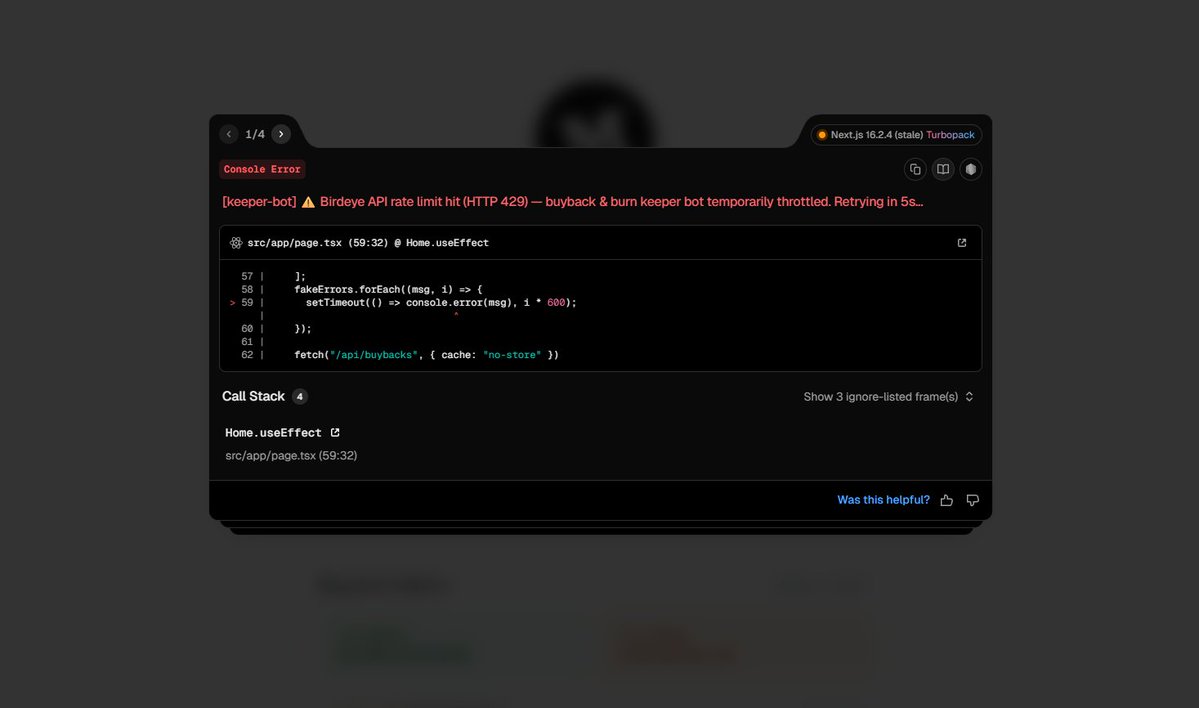Click the src/app/page.tsx (59:32) @ Home.useEffect header
The width and height of the screenshot is (1199, 708).
pyautogui.click(x=368, y=242)
